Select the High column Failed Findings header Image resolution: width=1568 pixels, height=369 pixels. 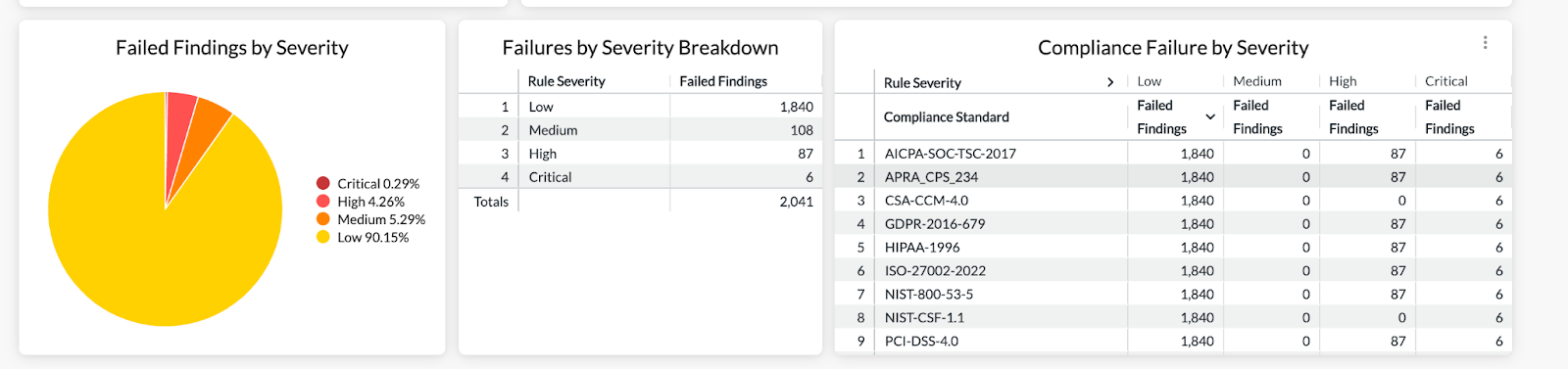pyautogui.click(x=1353, y=116)
